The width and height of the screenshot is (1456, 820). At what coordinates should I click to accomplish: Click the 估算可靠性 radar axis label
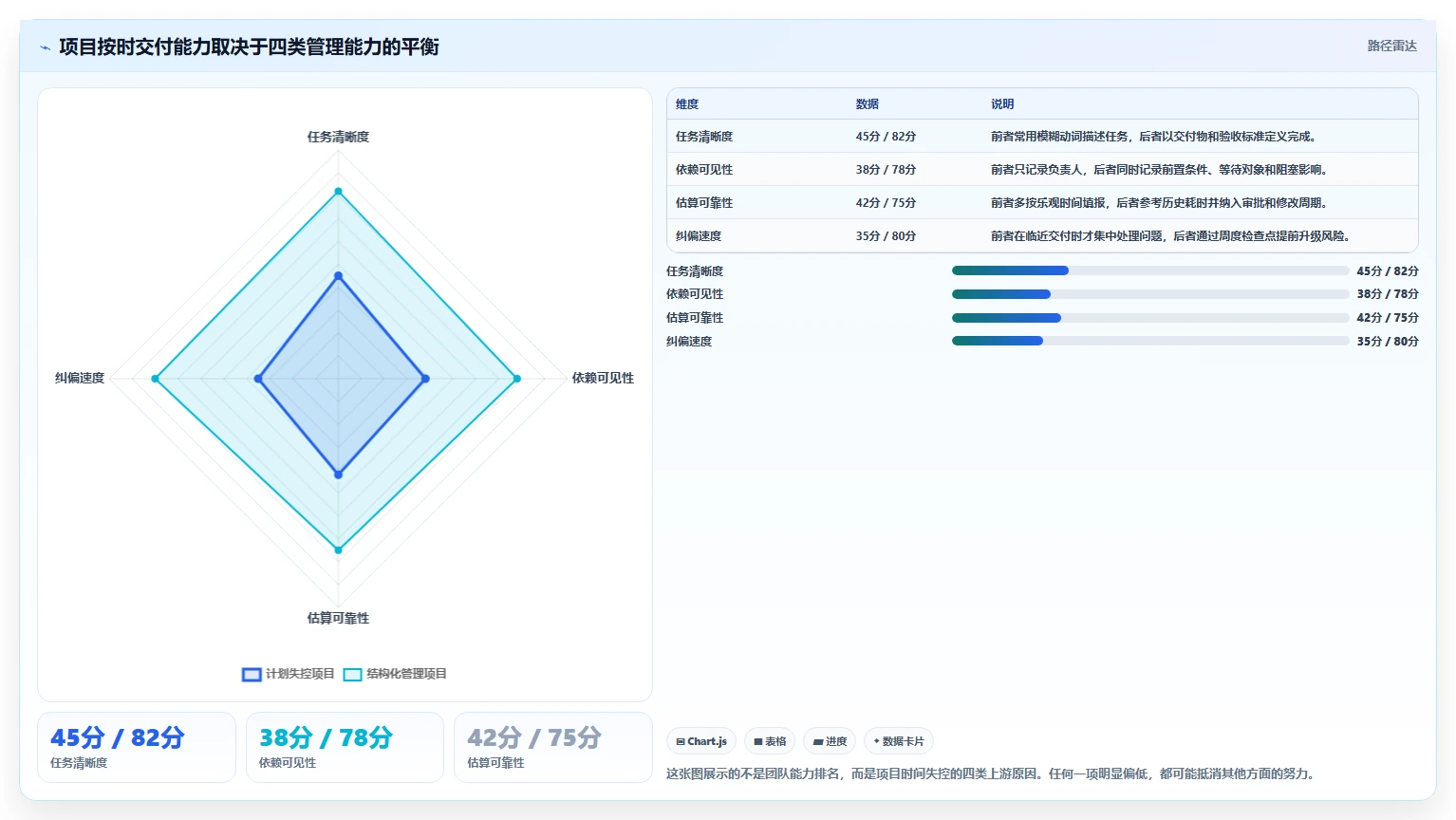[x=338, y=619]
